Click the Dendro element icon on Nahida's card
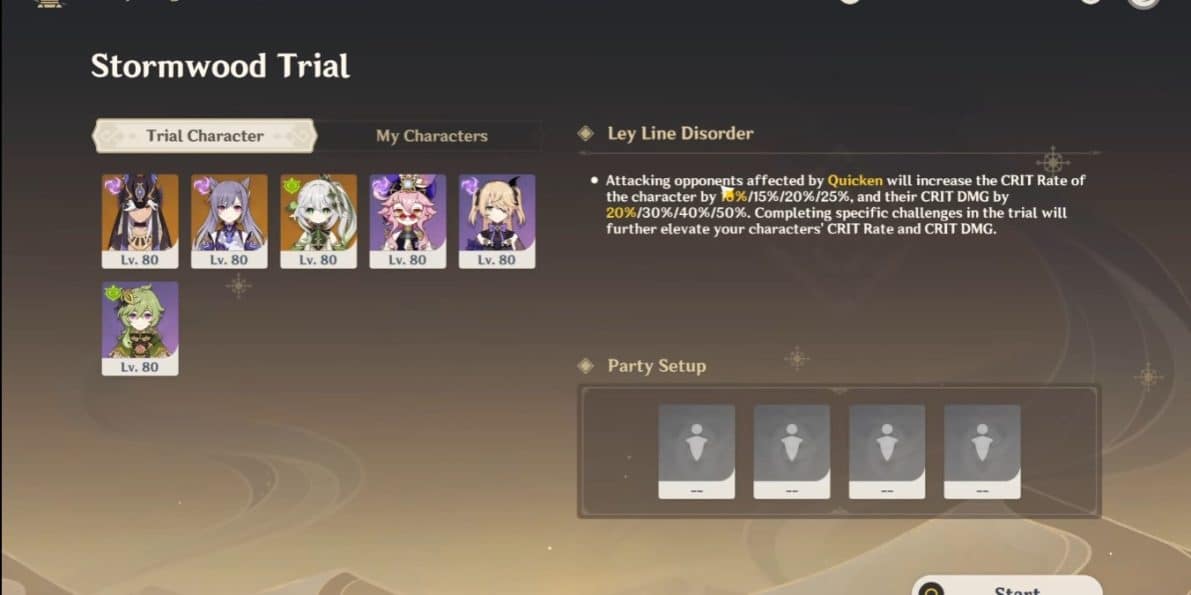The image size is (1191, 595). pos(291,185)
